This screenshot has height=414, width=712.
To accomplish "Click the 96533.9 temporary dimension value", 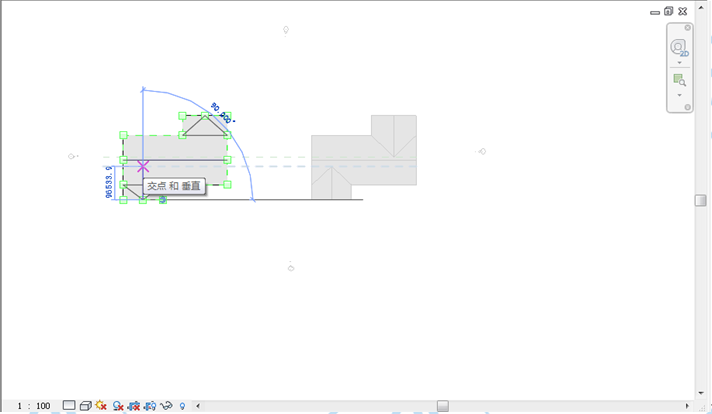I will point(109,184).
